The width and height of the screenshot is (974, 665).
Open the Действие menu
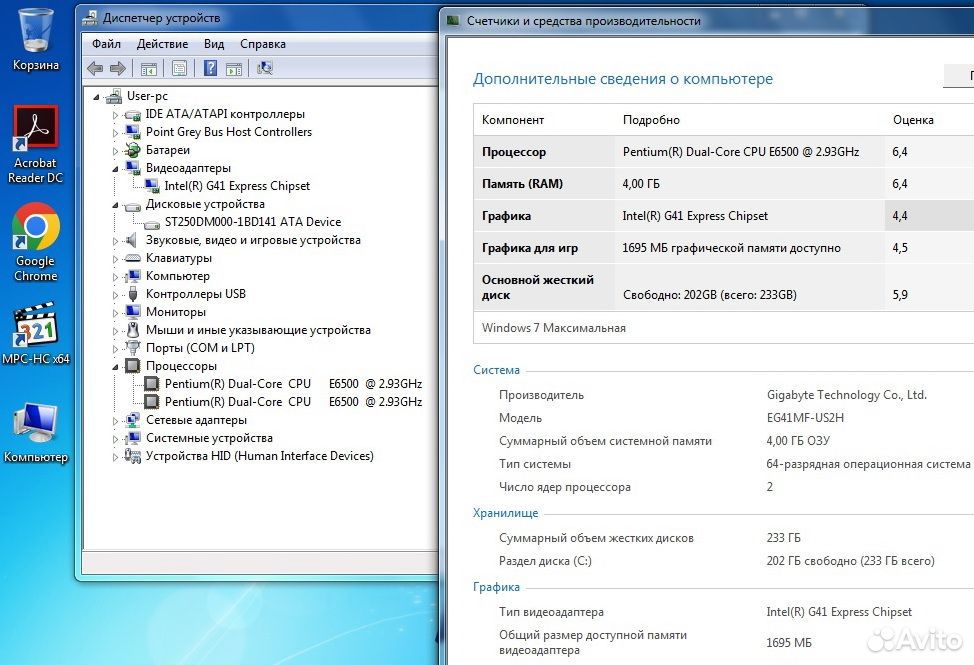[162, 44]
